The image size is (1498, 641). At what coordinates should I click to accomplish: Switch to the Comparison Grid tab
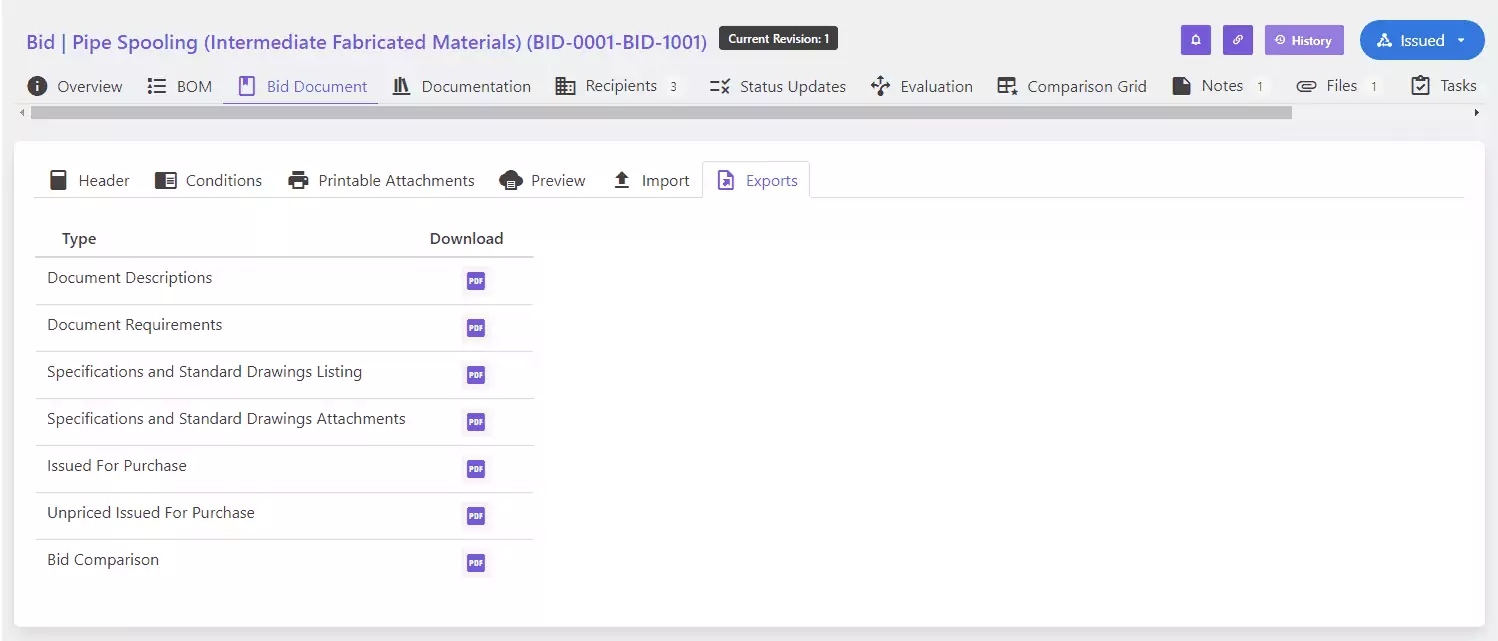[x=1072, y=86]
